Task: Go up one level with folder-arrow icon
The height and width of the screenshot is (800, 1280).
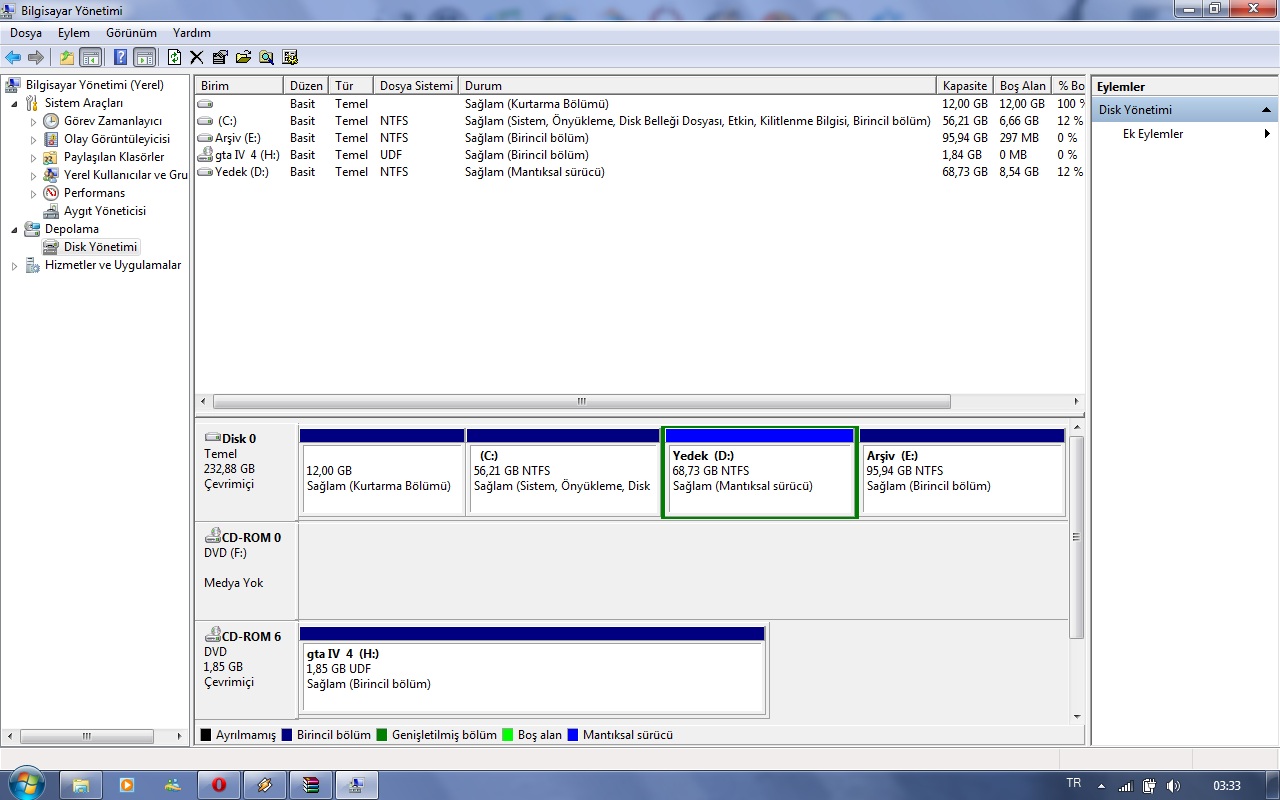Action: 67,57
